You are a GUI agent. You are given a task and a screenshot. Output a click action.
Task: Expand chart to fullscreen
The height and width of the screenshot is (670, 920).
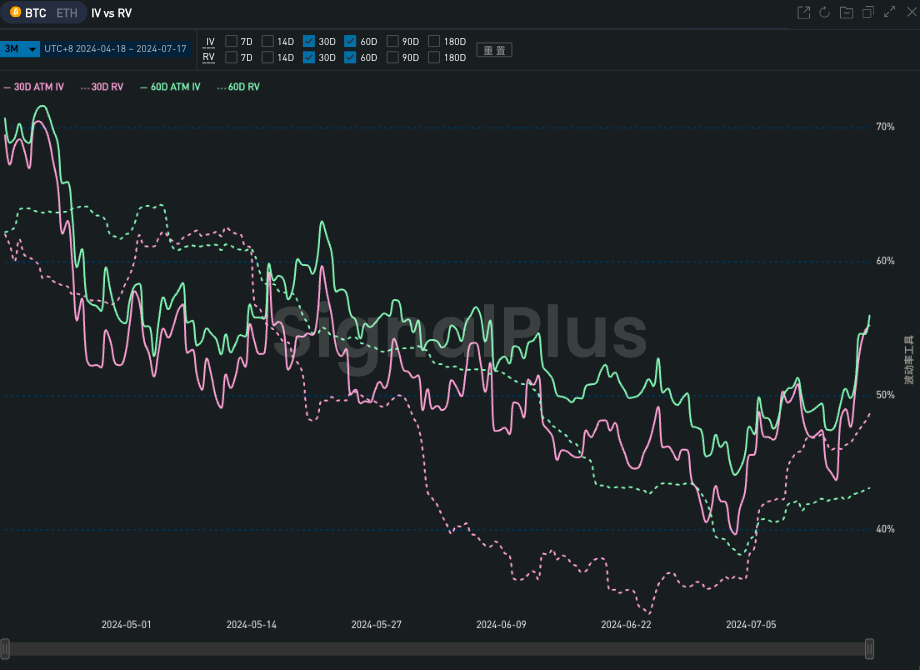[889, 13]
